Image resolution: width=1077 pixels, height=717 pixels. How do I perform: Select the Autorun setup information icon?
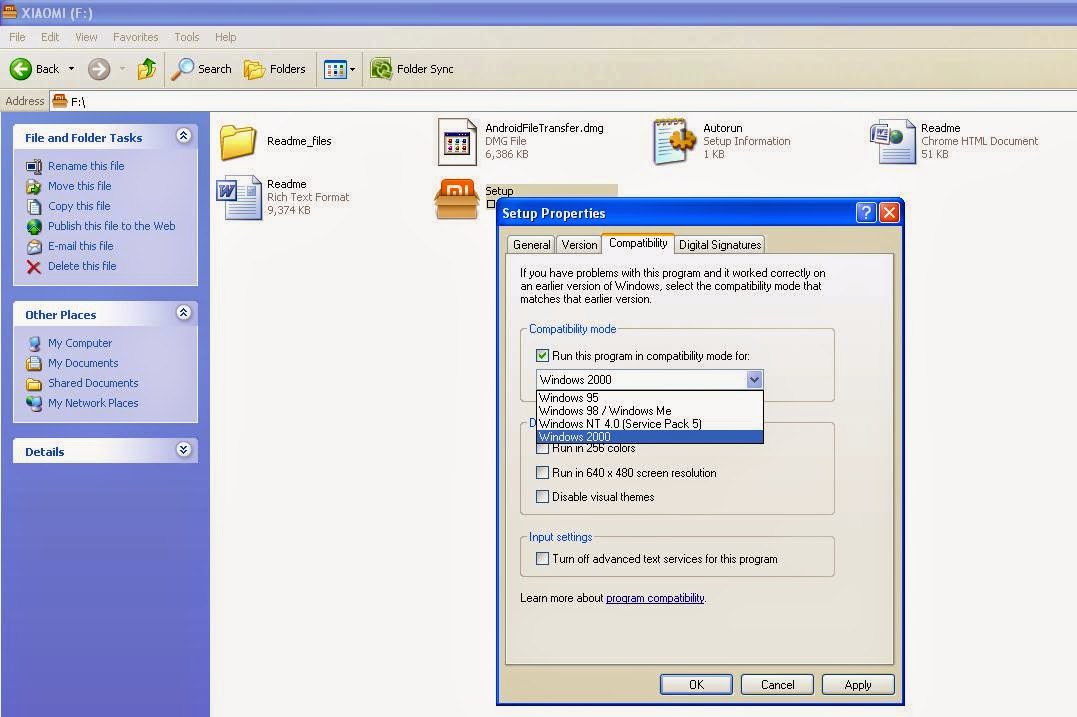(674, 141)
